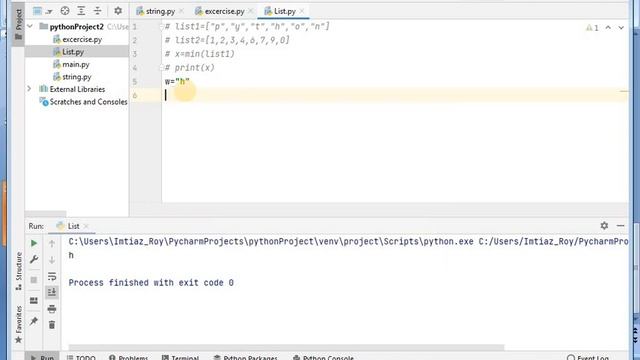Open the Problems tool tab

click(x=128, y=357)
